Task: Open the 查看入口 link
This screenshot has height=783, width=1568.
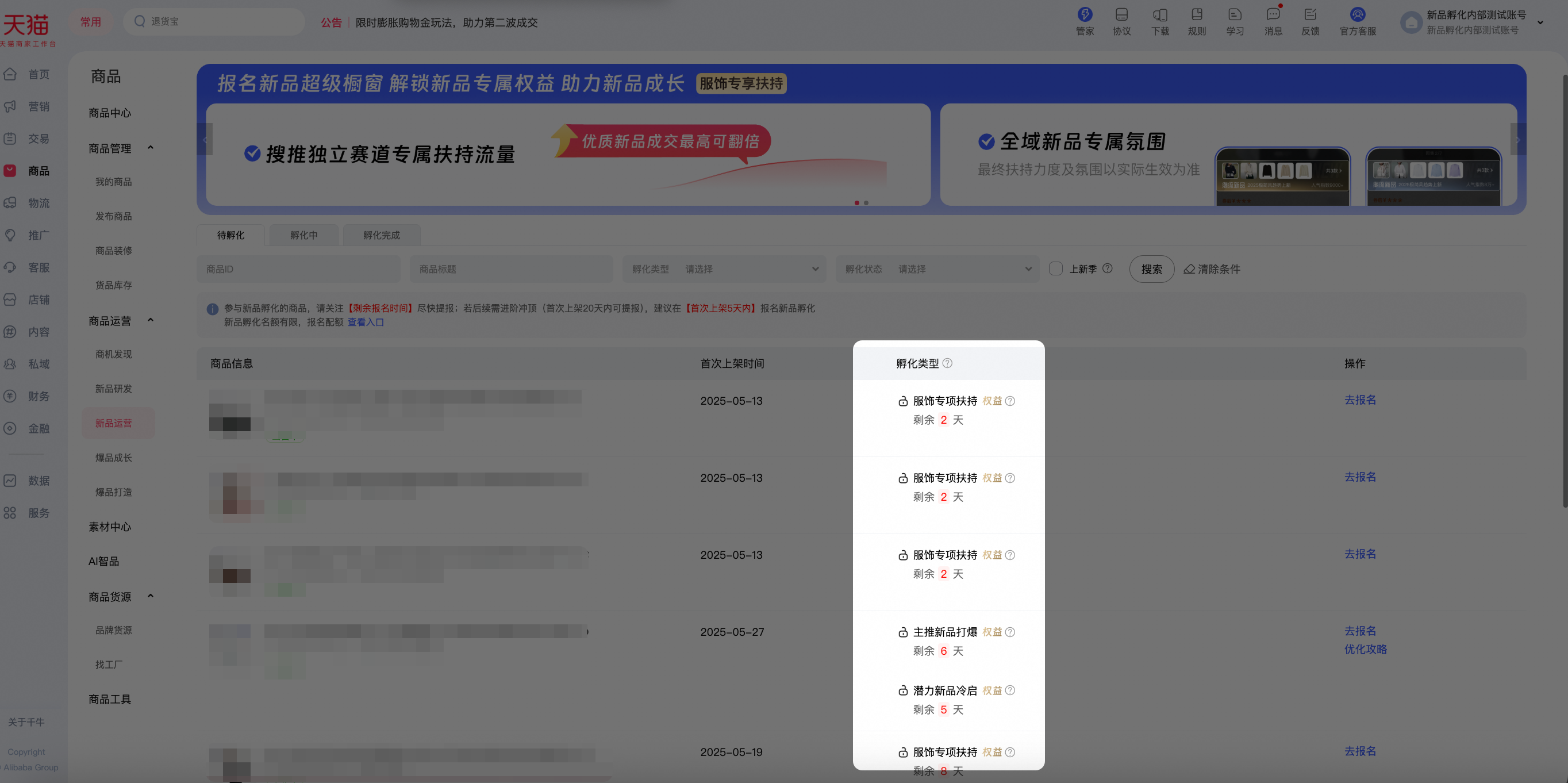Action: click(366, 322)
